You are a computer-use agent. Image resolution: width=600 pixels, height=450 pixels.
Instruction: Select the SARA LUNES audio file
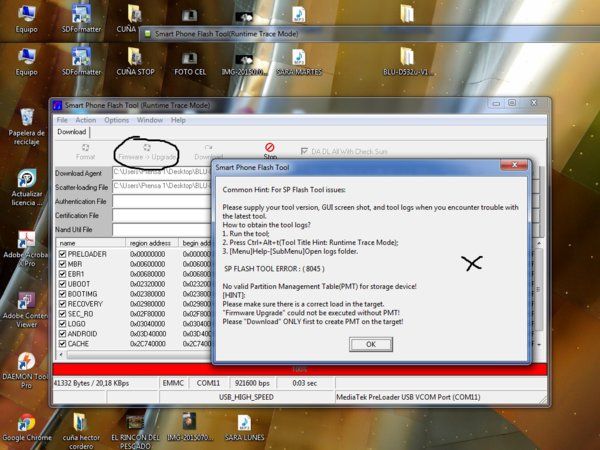tap(244, 428)
